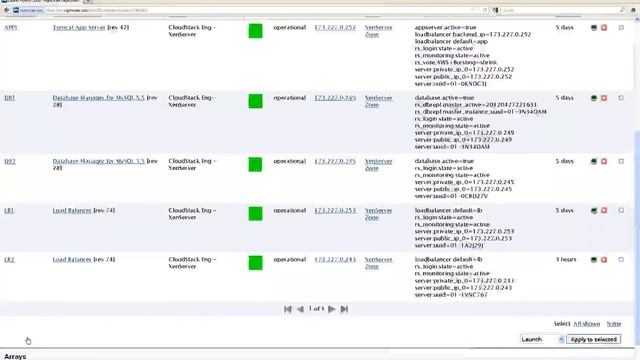Open XenServer Zone link in LB1 row

point(378,214)
